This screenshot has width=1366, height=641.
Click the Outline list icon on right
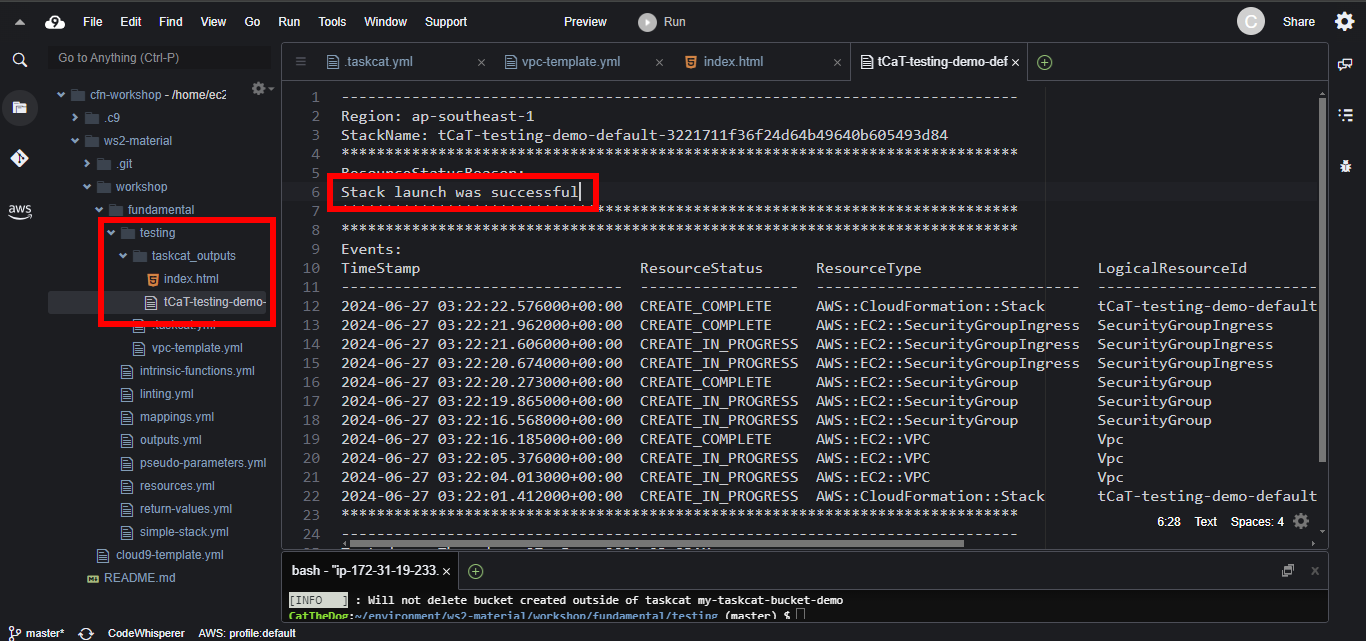click(1345, 115)
